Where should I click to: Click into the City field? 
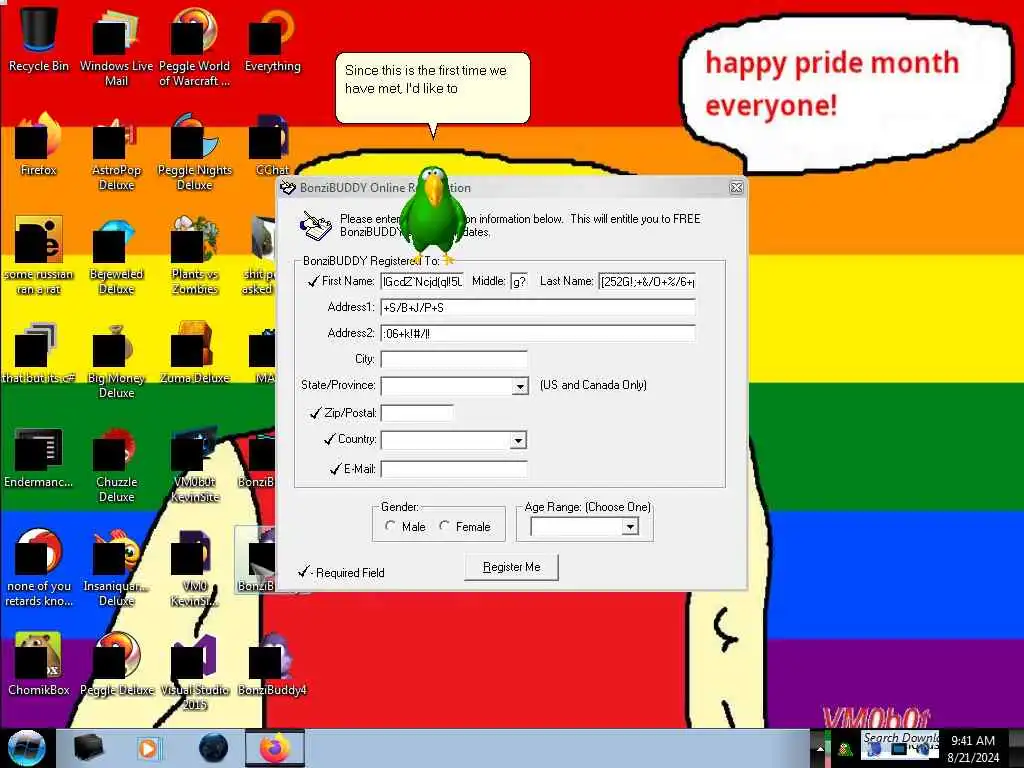coord(454,359)
